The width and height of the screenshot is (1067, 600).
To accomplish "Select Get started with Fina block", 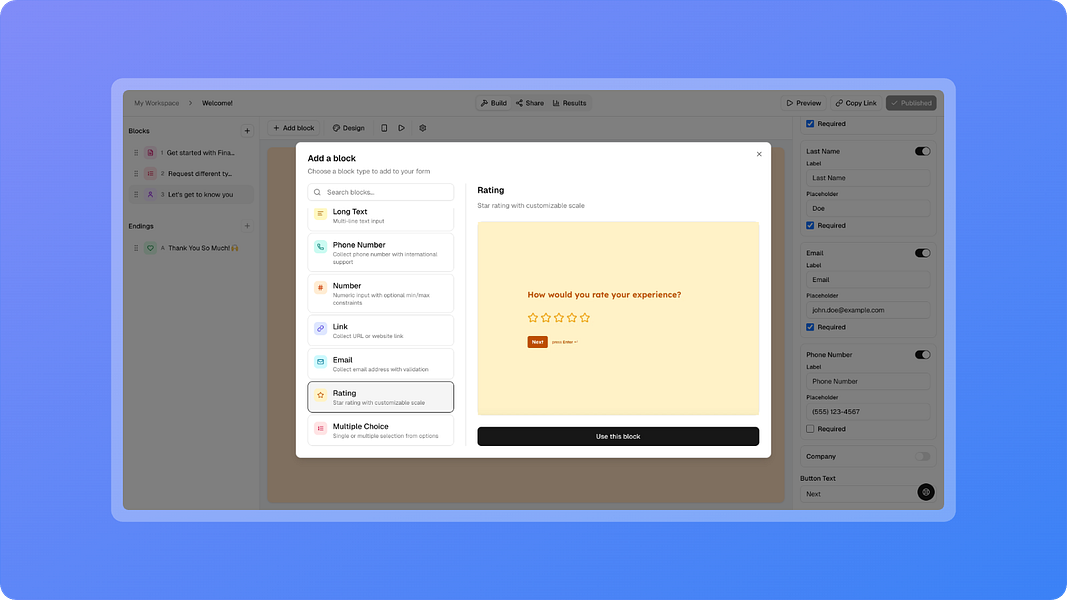I will tap(191, 153).
